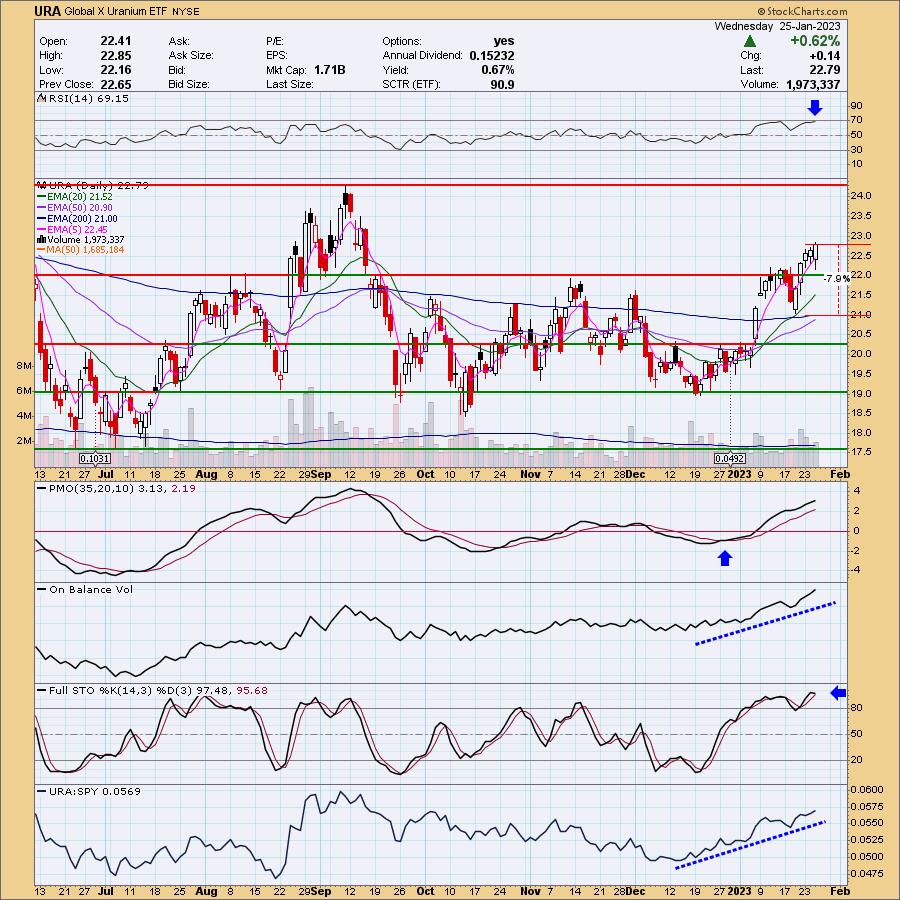Click the Wednesday 25-Jan-2023 date

(777, 26)
